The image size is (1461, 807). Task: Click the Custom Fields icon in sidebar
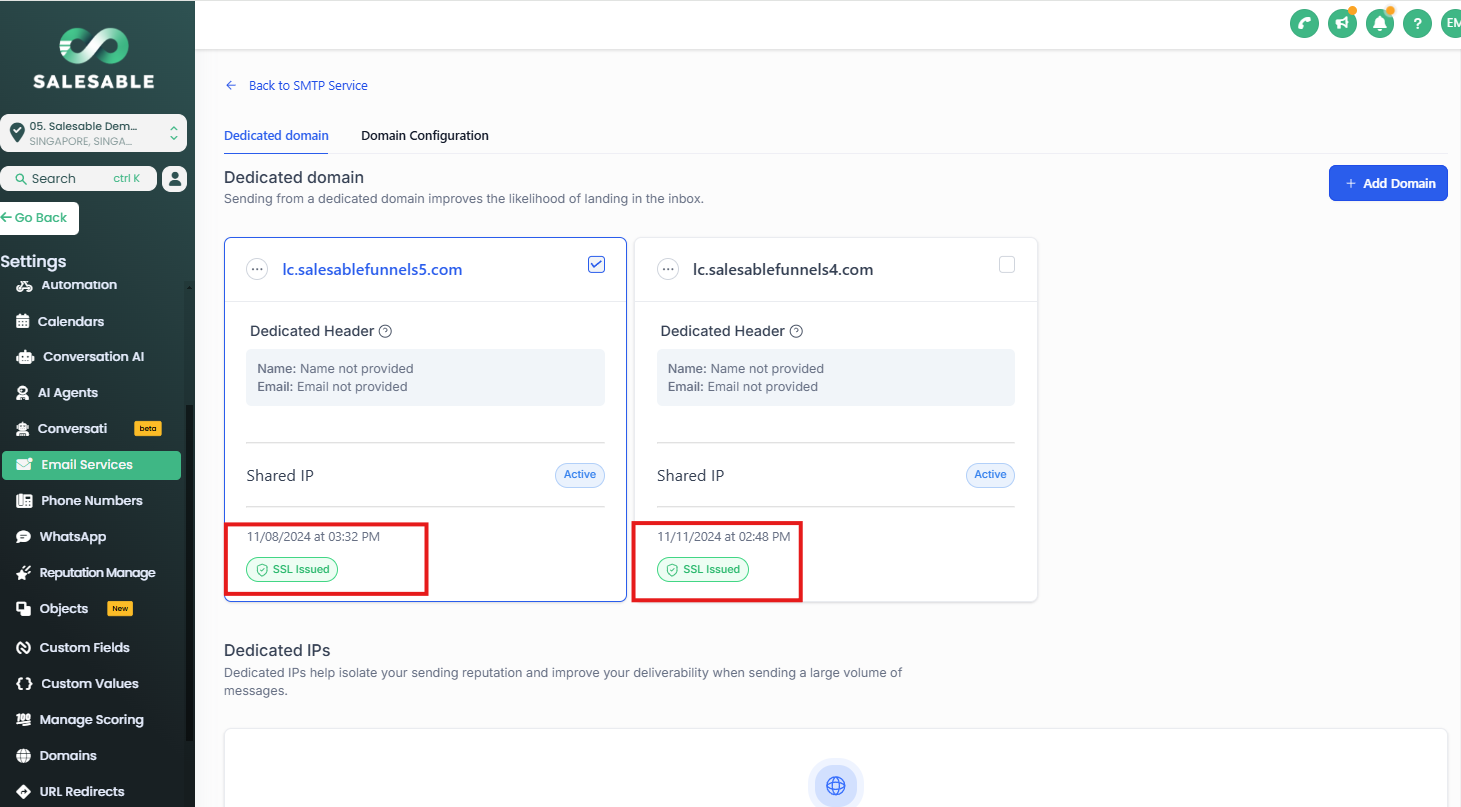[x=24, y=648]
